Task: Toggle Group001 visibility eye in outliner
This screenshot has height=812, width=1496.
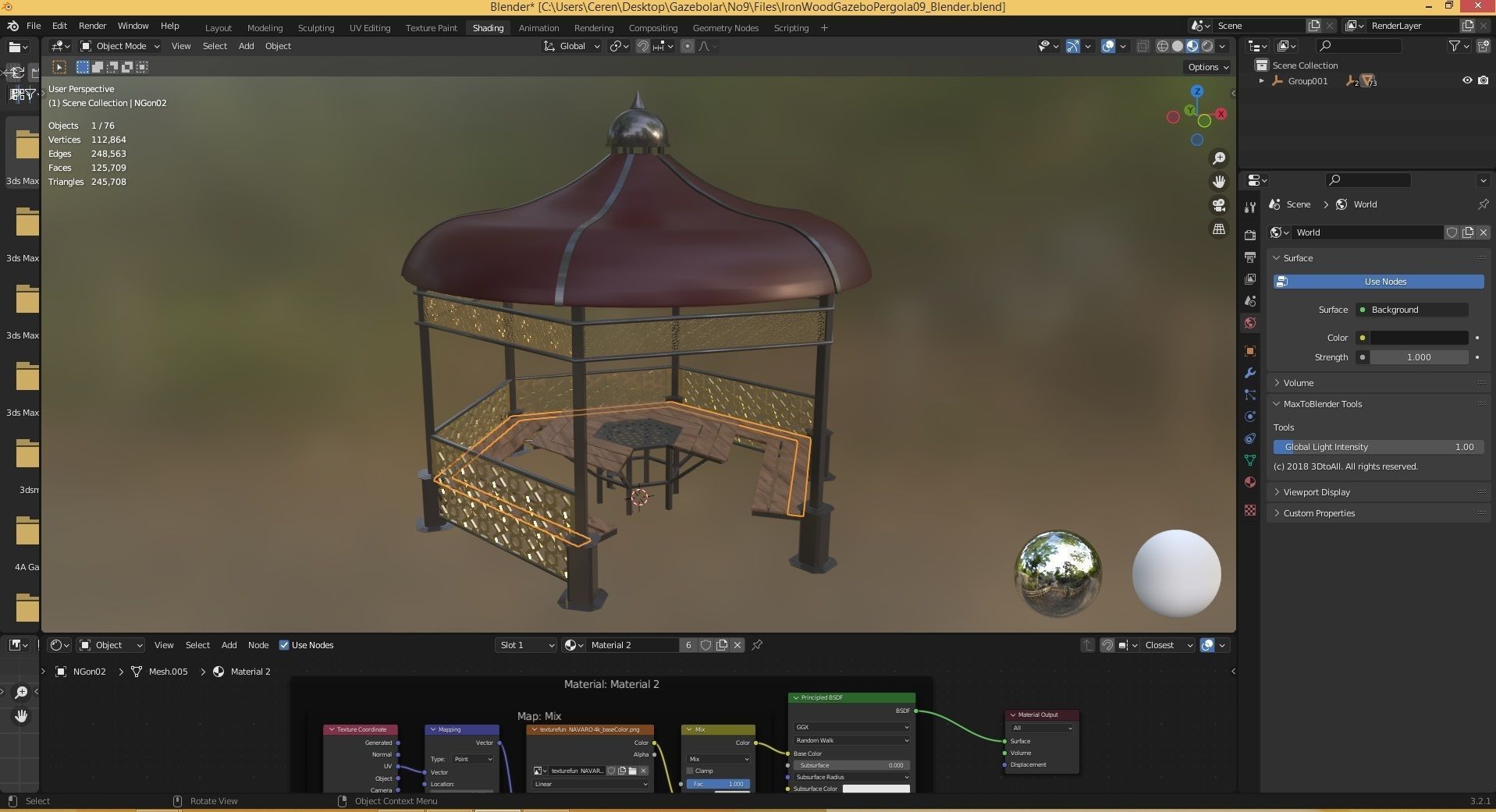Action: 1467,80
